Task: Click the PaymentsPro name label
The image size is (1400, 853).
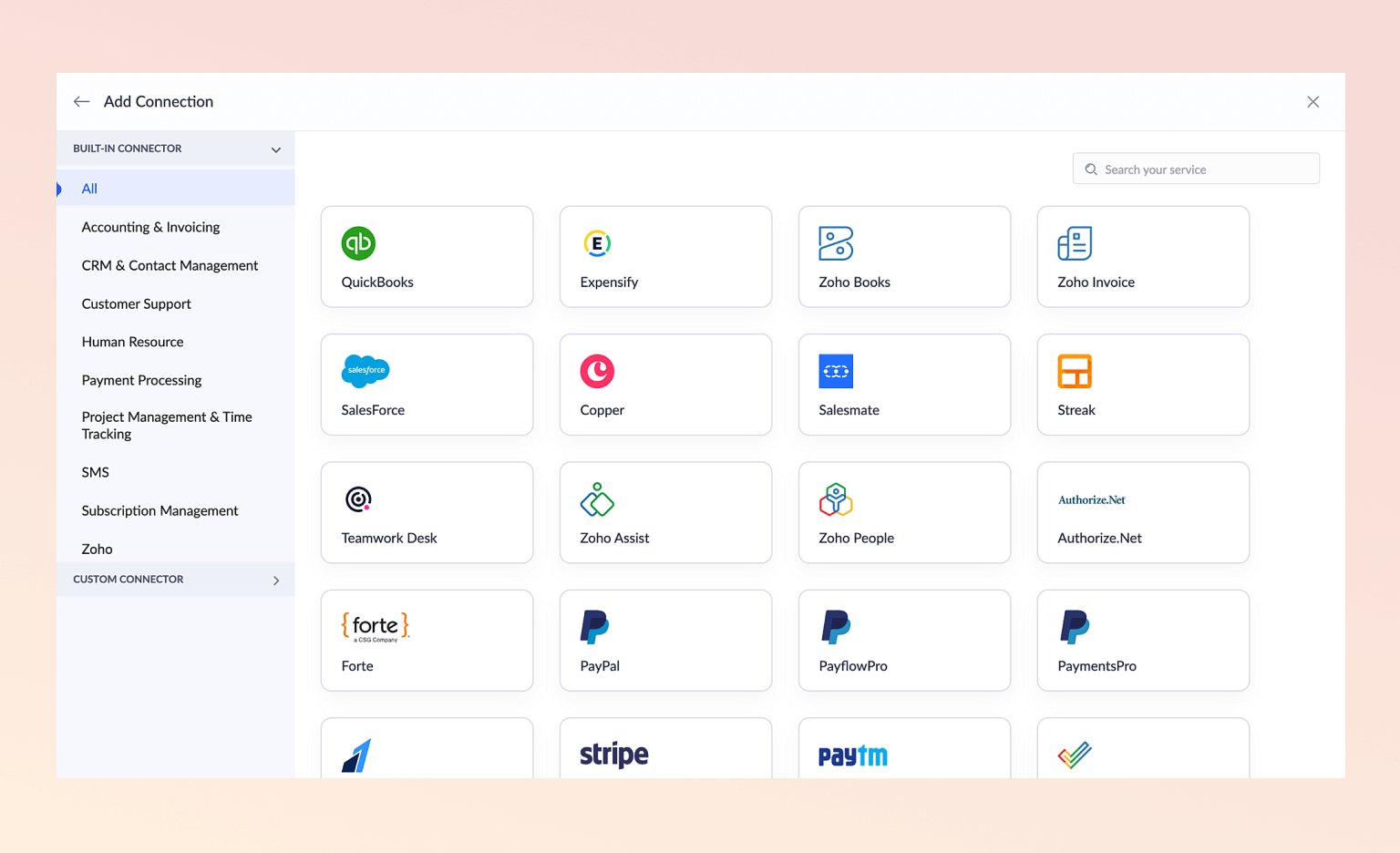Action: pos(1096,666)
